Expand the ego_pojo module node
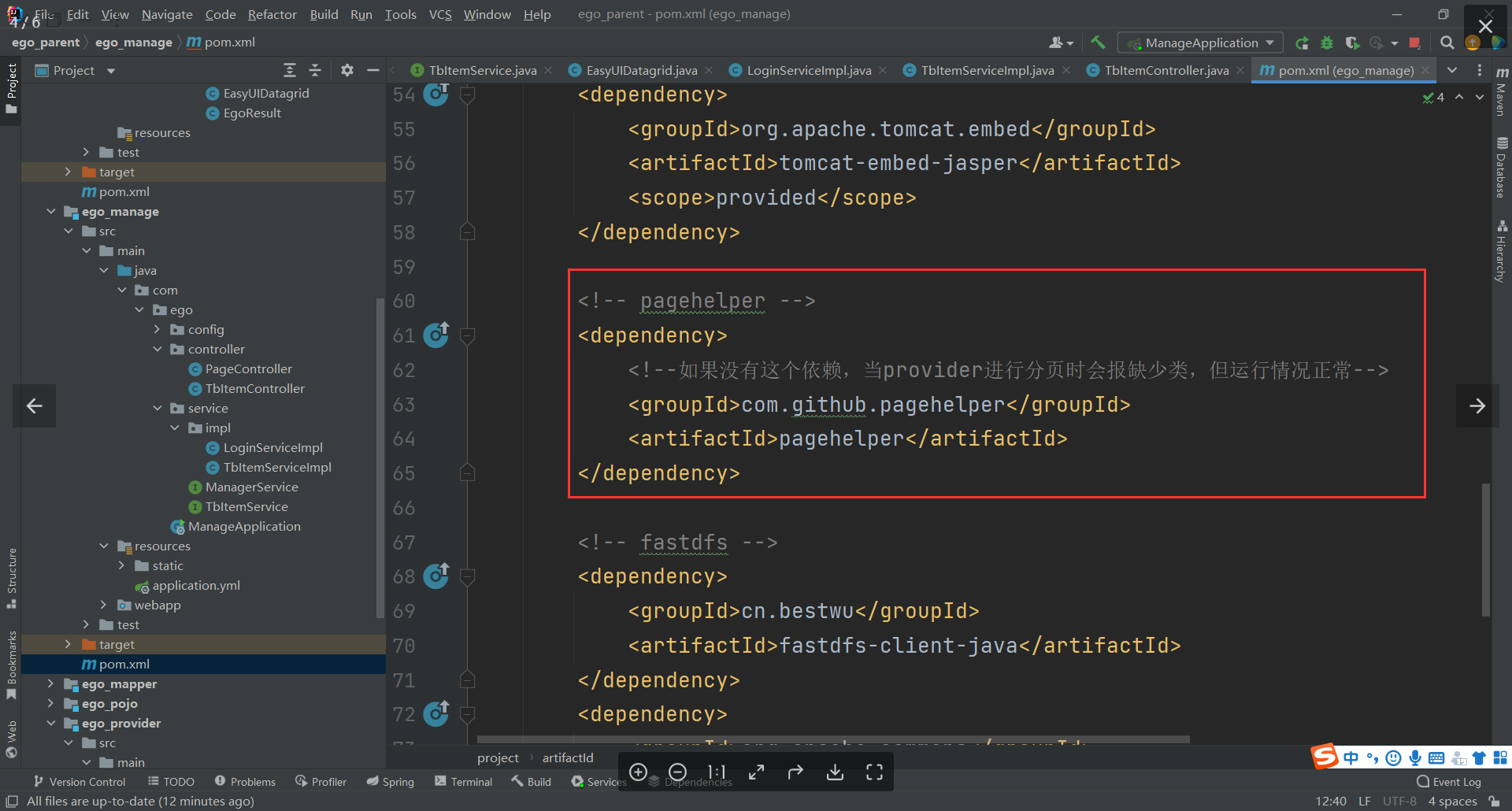This screenshot has width=1512, height=811. tap(51, 703)
